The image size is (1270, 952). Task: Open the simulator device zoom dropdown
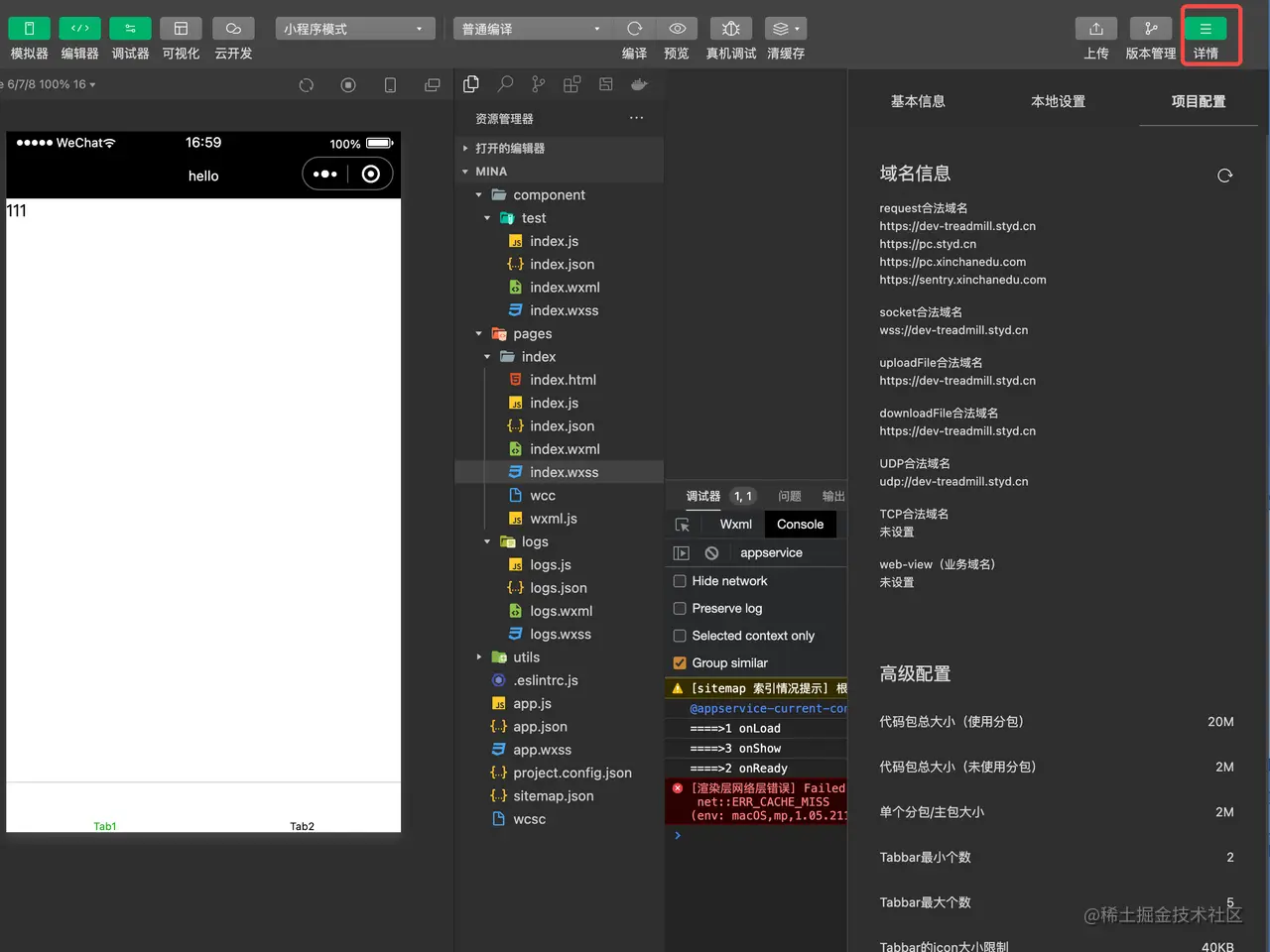50,84
